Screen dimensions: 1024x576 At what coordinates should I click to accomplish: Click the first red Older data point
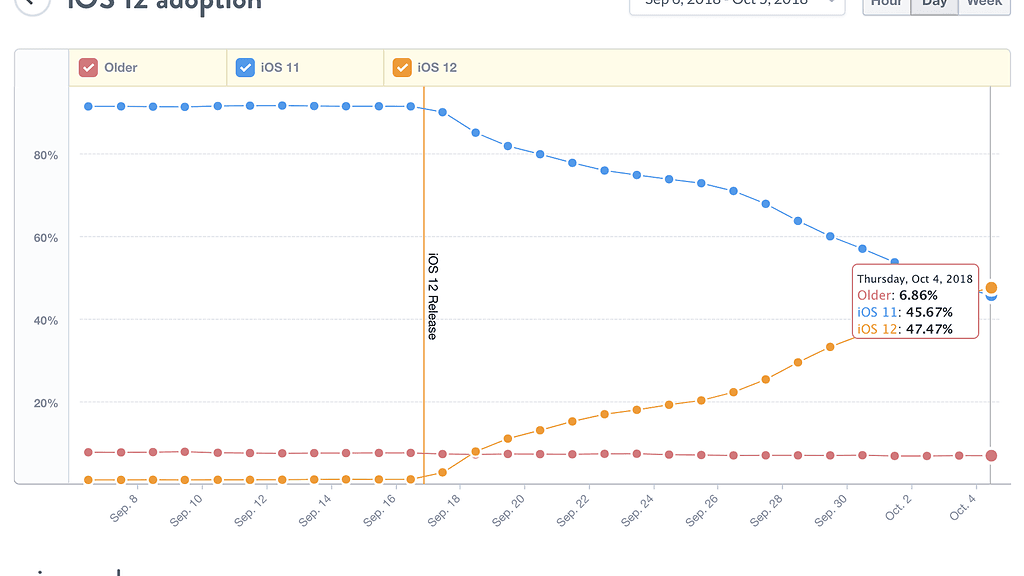(89, 452)
